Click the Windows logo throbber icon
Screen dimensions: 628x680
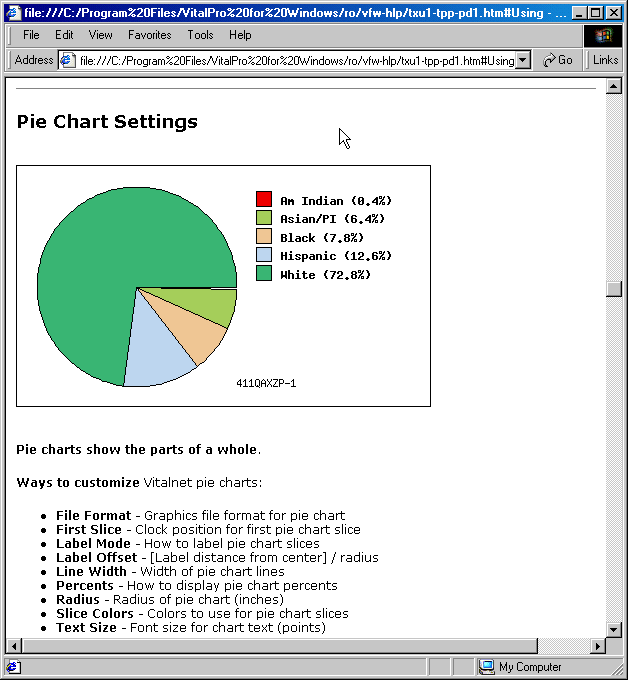pyautogui.click(x=603, y=36)
